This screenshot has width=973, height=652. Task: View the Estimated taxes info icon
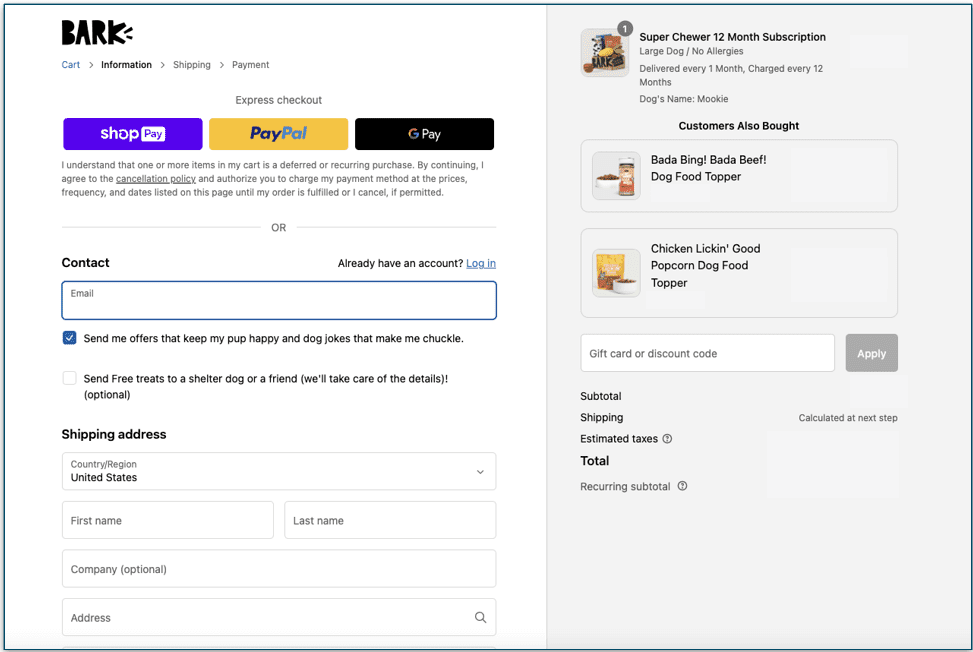pos(668,438)
